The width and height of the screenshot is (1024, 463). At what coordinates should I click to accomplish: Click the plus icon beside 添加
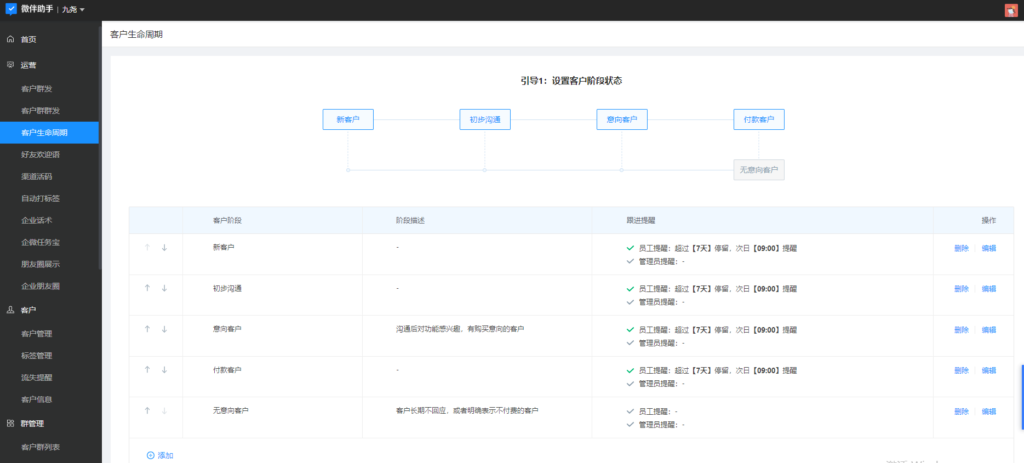tap(151, 455)
